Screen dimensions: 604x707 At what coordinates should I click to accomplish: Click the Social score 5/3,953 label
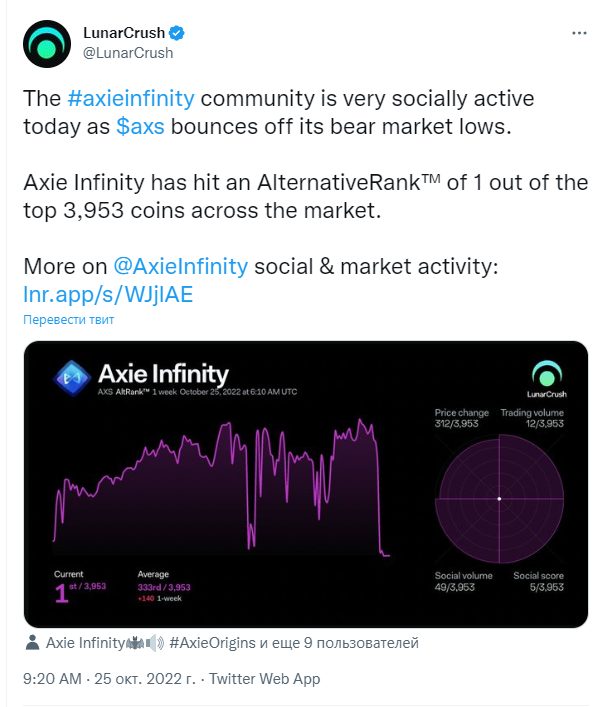538,581
